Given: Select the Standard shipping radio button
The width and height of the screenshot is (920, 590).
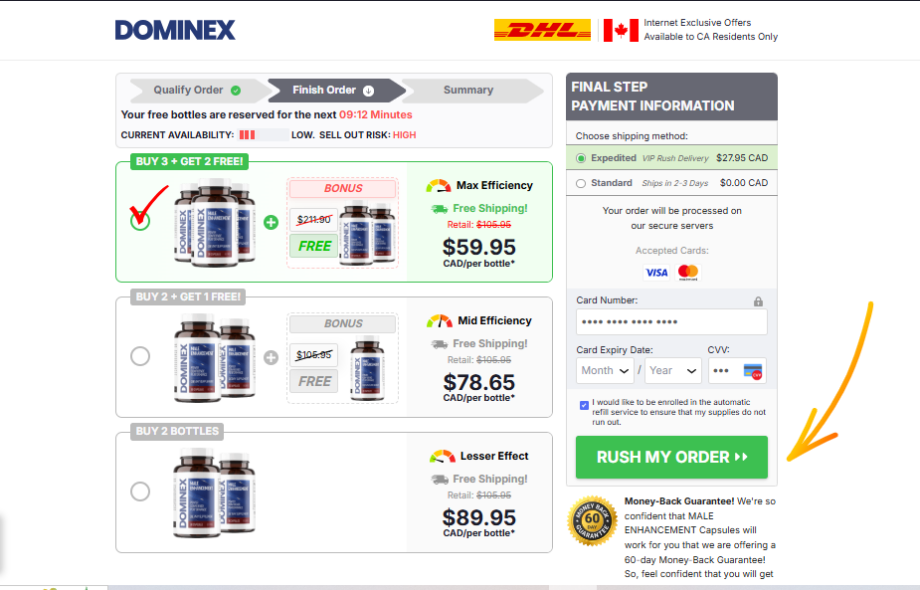Looking at the screenshot, I should pyautogui.click(x=581, y=184).
